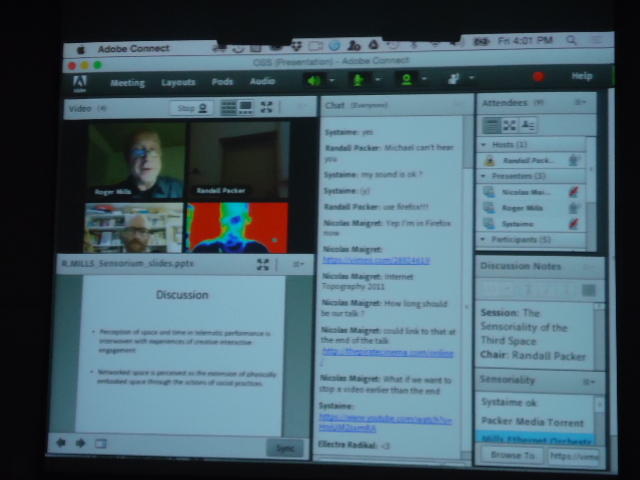Image resolution: width=640 pixels, height=480 pixels.
Task: Open the Audio menu
Action: click(x=262, y=81)
